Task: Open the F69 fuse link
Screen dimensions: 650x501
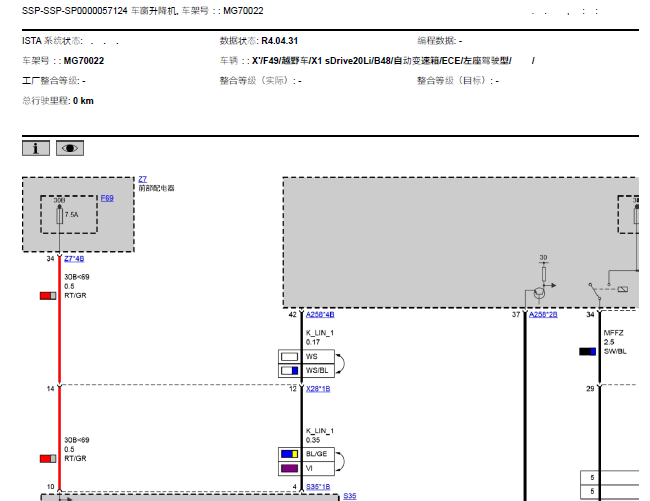Action: [x=107, y=198]
